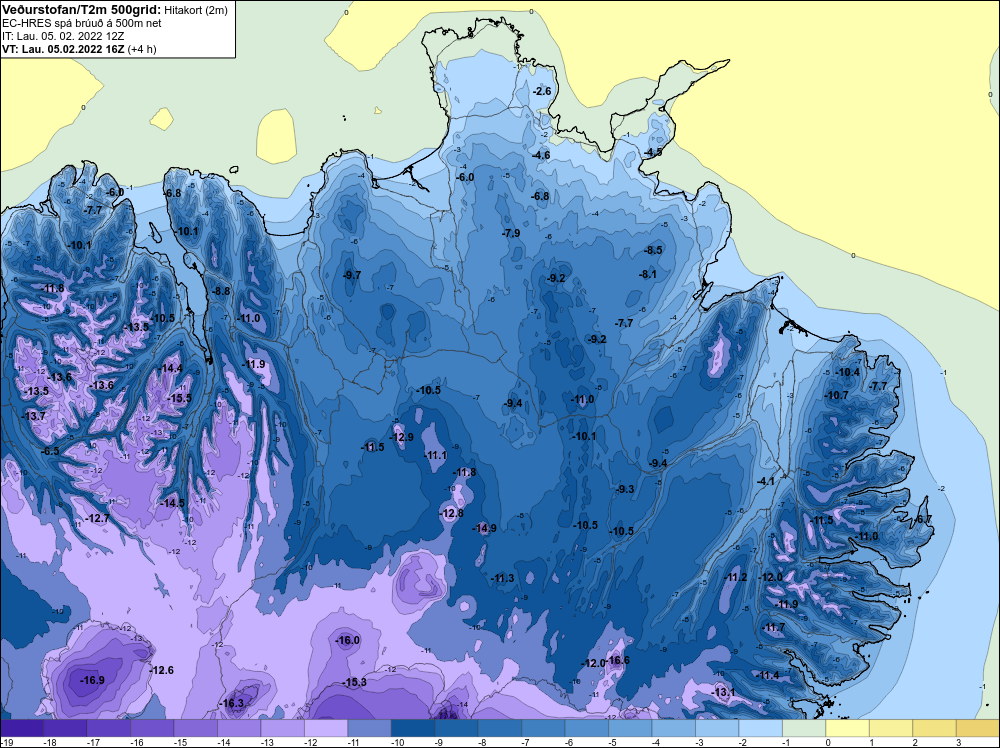Viewport: 1000px width, 748px height.
Task: Click the -11.2 temperature label
Action: [x=735, y=577]
